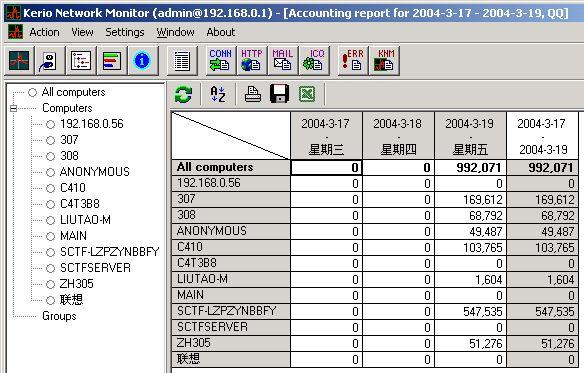Open the HTTP log icon
Image resolution: width=584 pixels, height=373 pixels.
(x=251, y=60)
